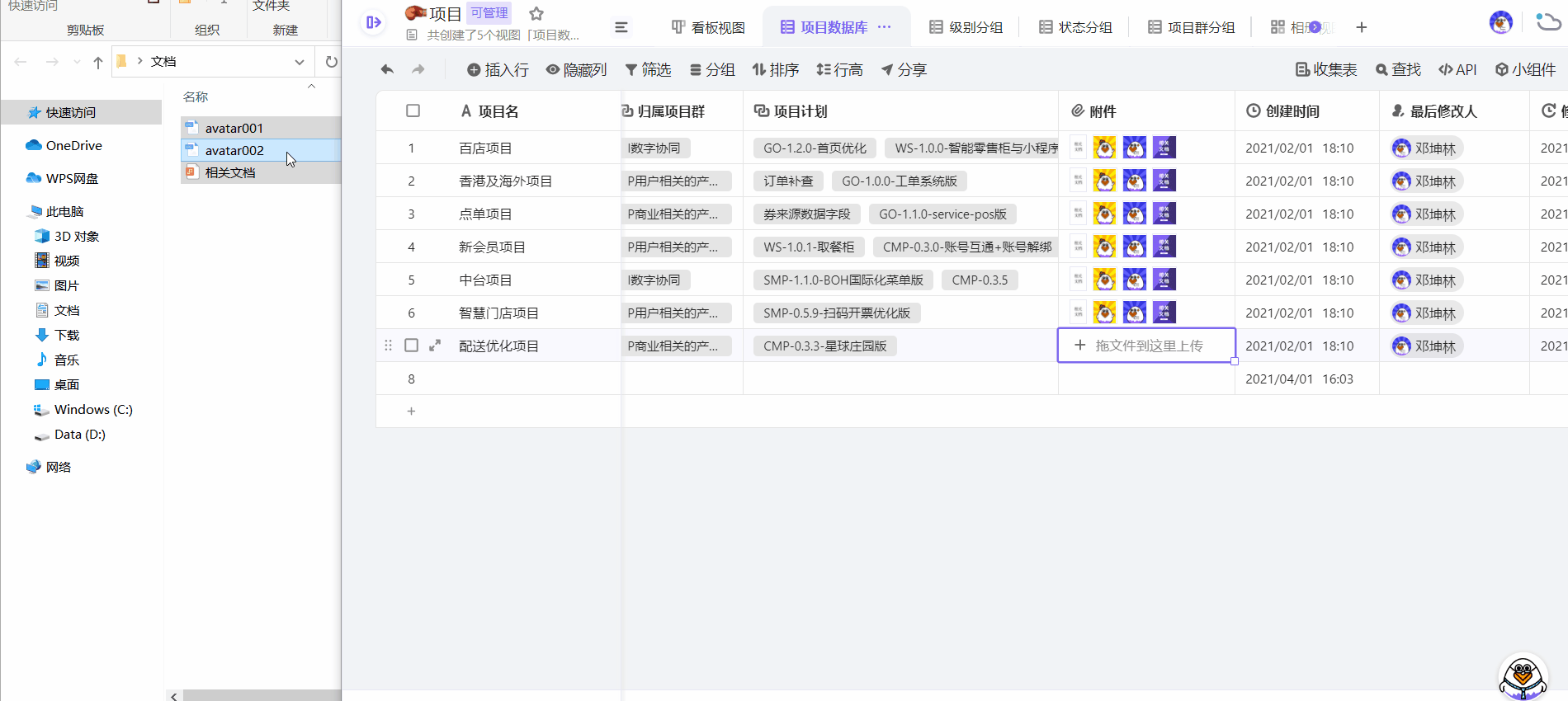Click the 分享 share button
This screenshot has width=1568, height=701.
pyautogui.click(x=904, y=70)
